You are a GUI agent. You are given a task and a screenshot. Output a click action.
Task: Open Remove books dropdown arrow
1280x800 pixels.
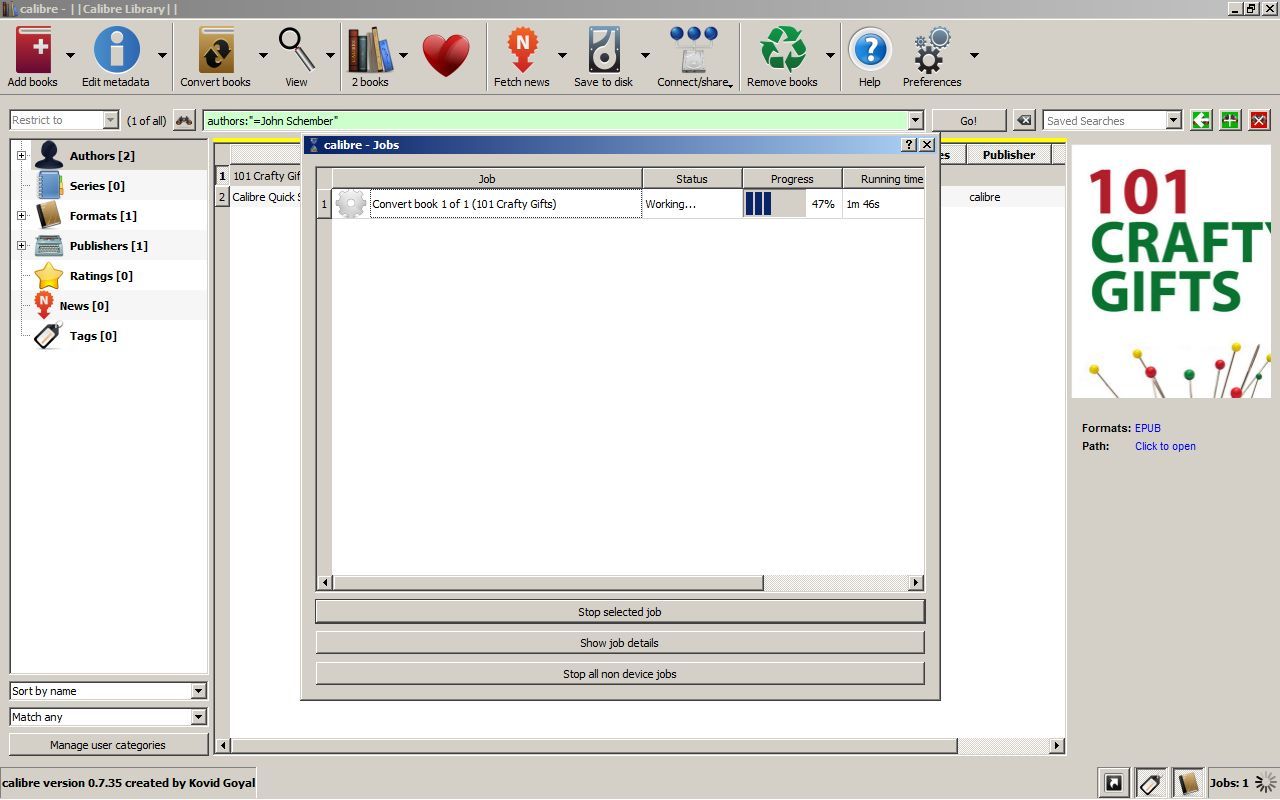pos(830,56)
